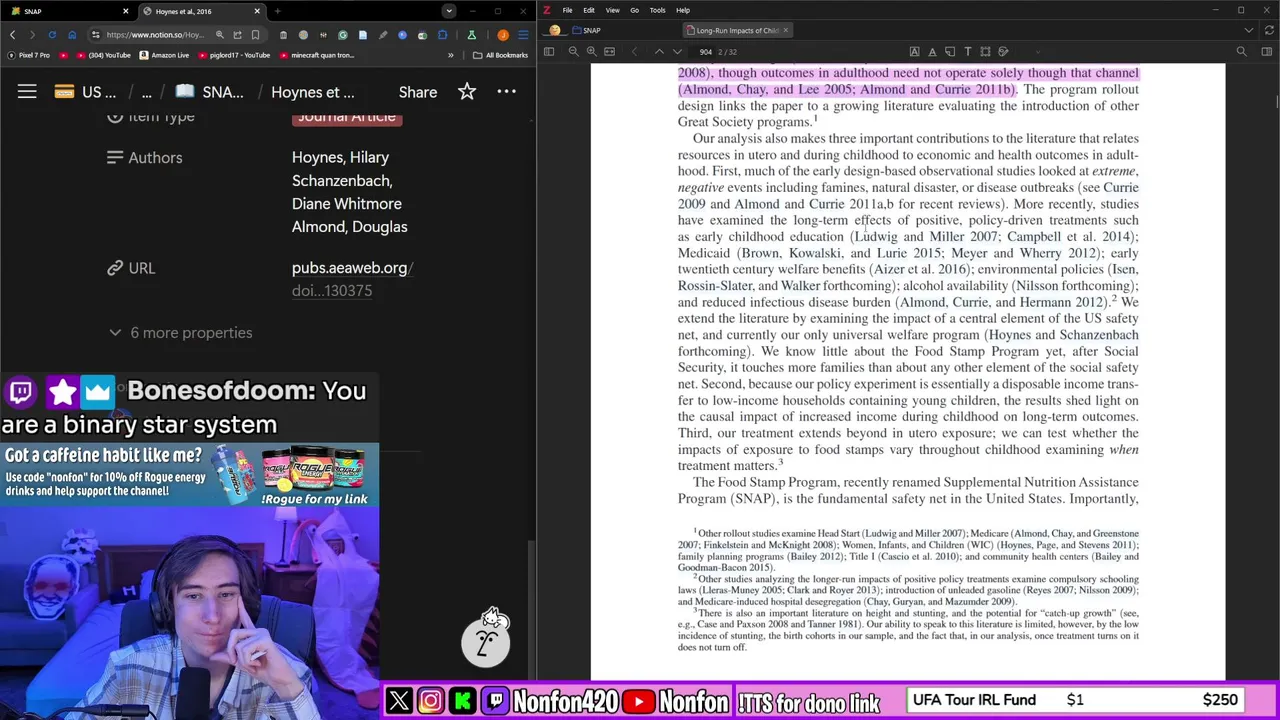Open browser profile avatar

pyautogui.click(x=503, y=35)
